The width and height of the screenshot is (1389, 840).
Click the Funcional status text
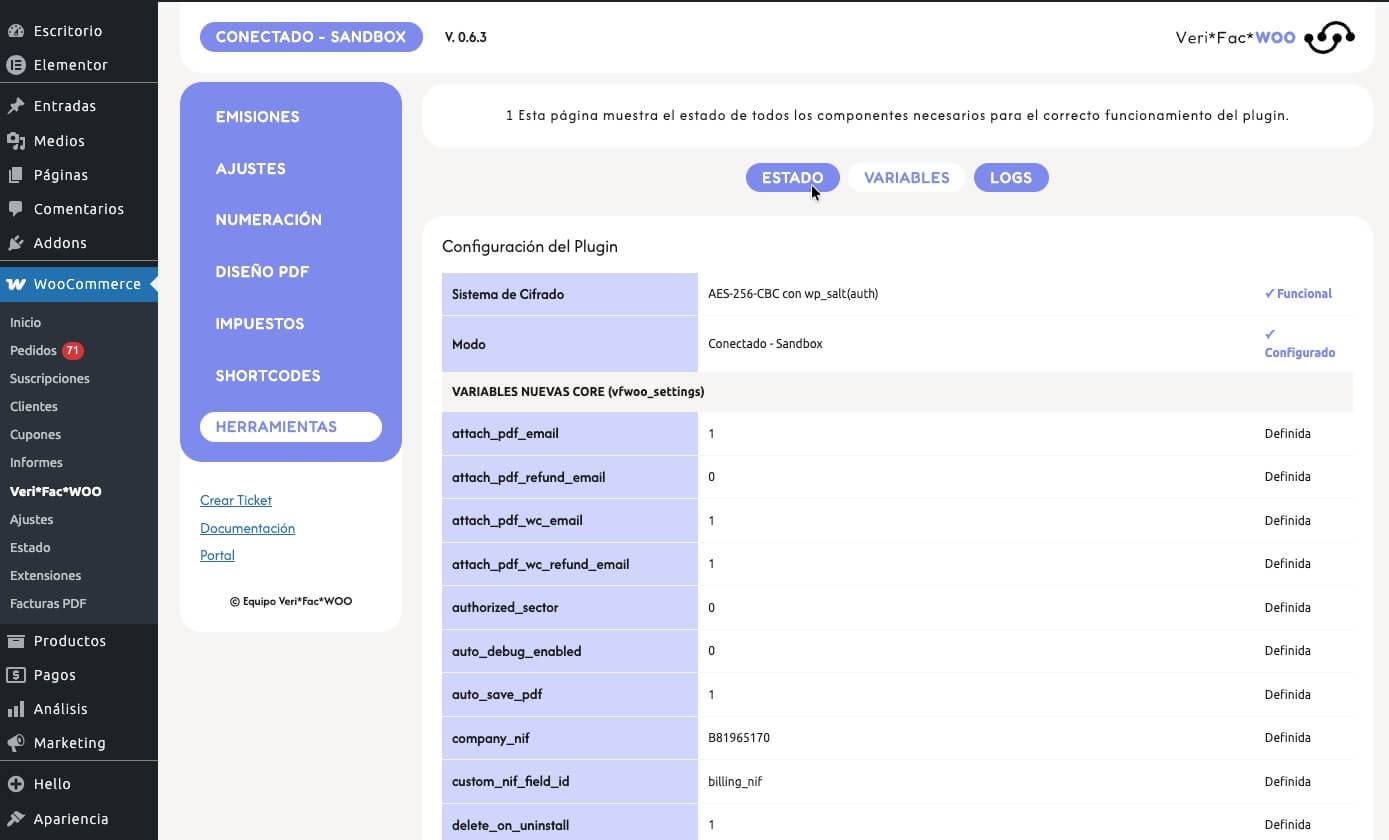(x=1298, y=294)
